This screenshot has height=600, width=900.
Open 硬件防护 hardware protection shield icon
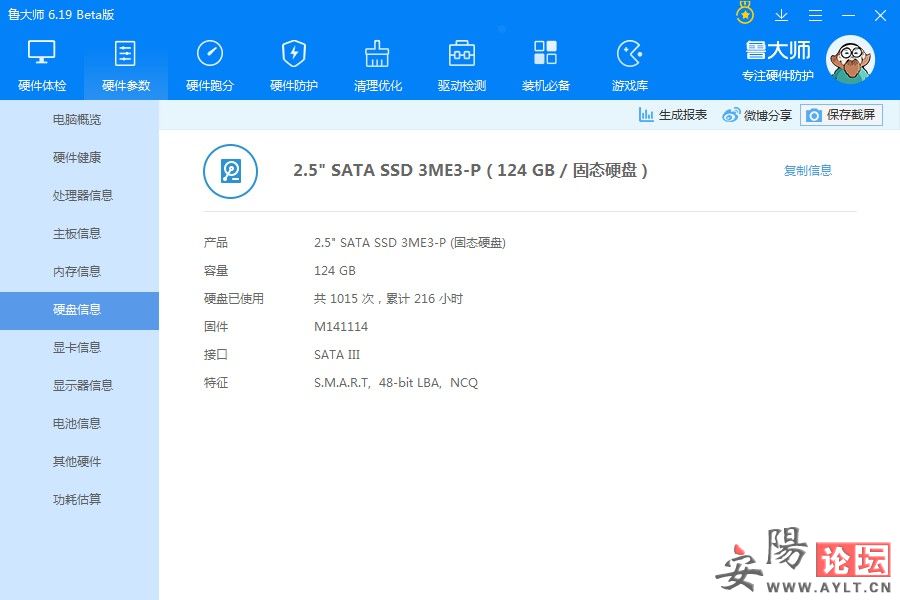pos(294,53)
